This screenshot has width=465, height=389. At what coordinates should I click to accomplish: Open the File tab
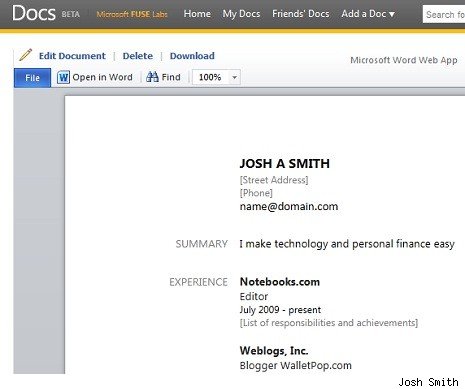coord(32,78)
